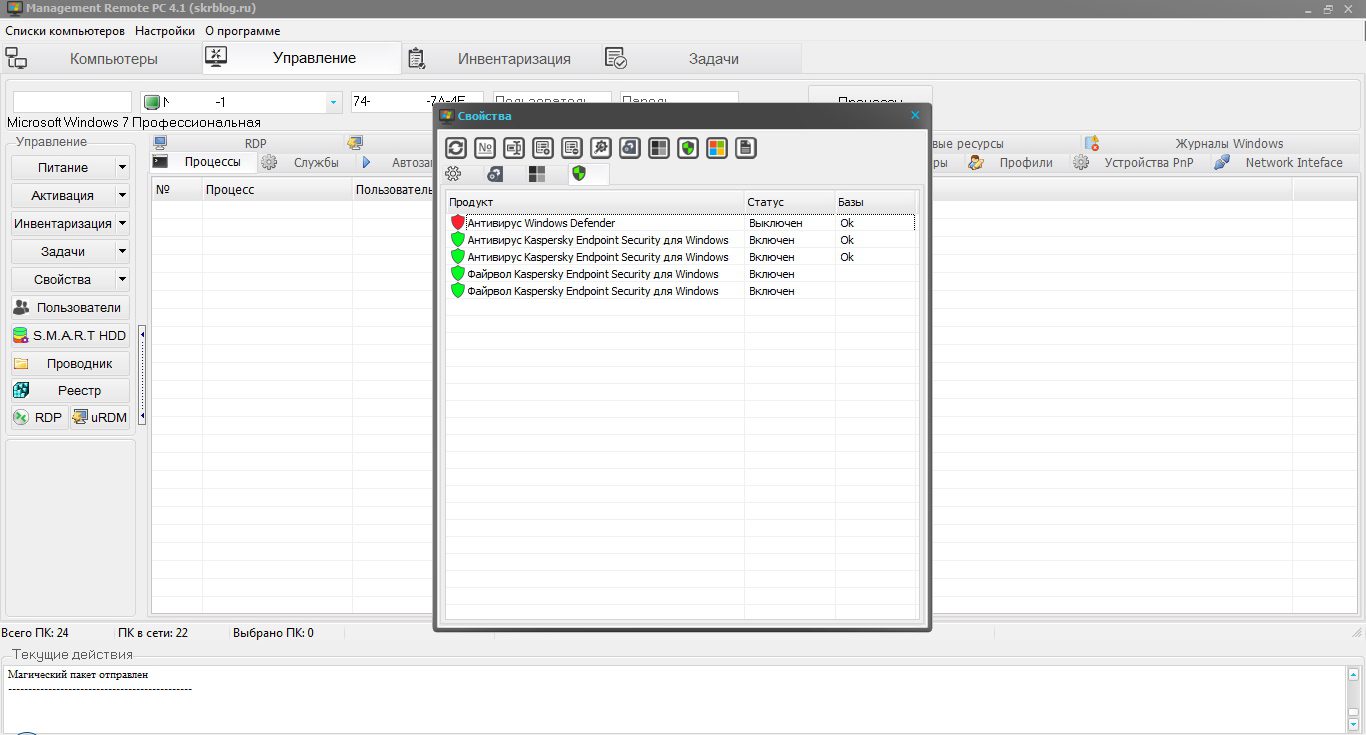Click the gray four-squares icon in toolbar

coord(659,148)
